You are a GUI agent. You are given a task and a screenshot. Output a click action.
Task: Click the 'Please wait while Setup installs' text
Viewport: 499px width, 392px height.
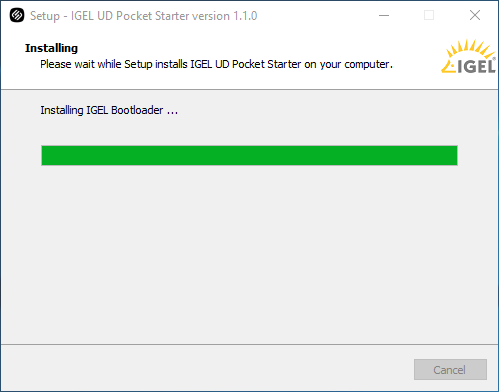click(114, 64)
